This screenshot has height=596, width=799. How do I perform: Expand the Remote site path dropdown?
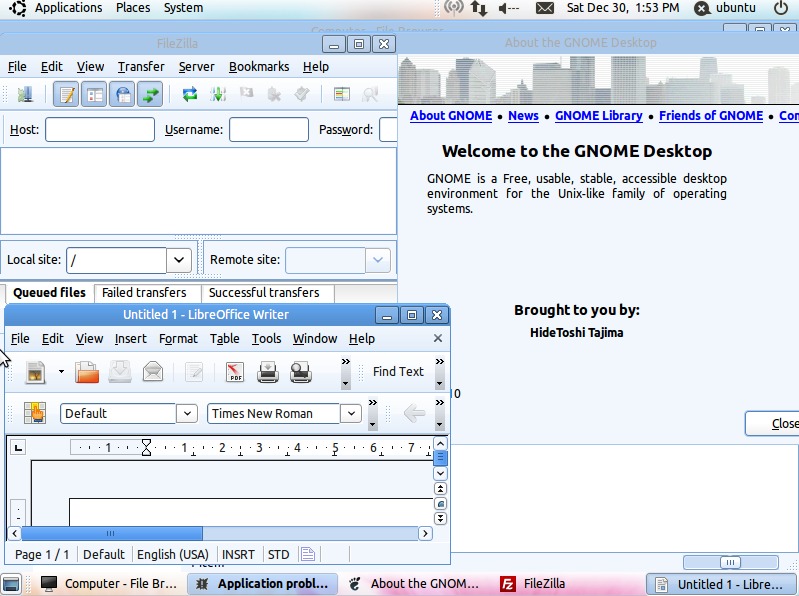click(x=378, y=260)
